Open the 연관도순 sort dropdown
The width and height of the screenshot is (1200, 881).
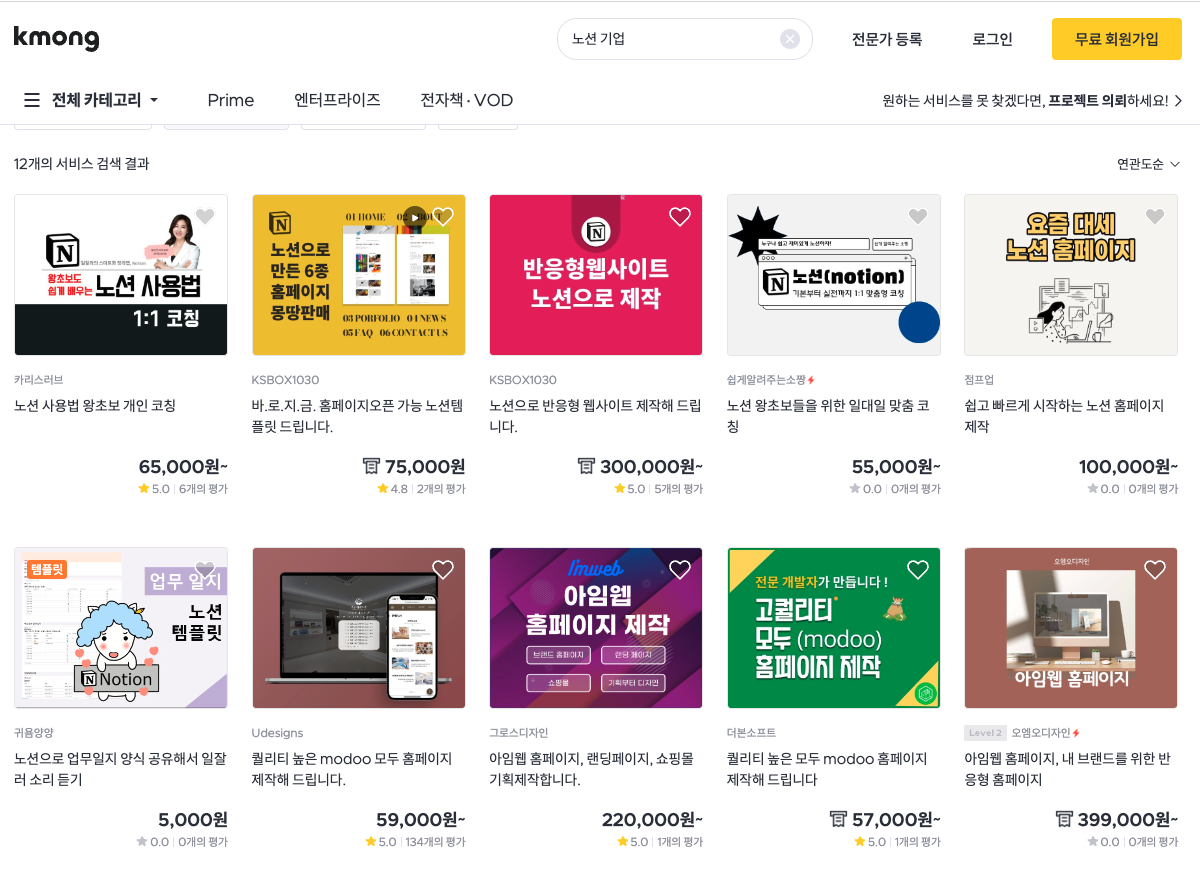tap(1148, 164)
